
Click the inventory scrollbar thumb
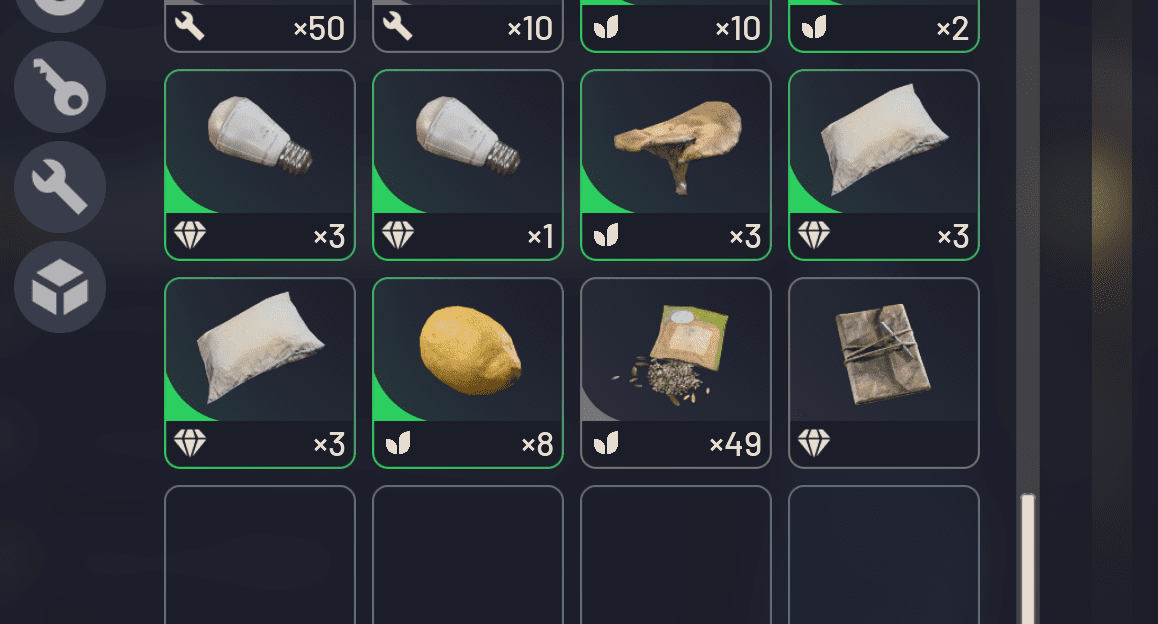coord(1028,559)
